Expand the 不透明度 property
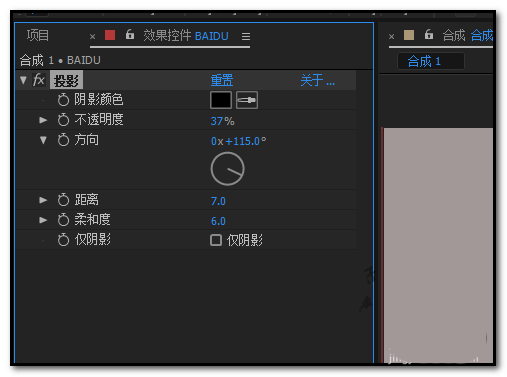 [x=43, y=120]
